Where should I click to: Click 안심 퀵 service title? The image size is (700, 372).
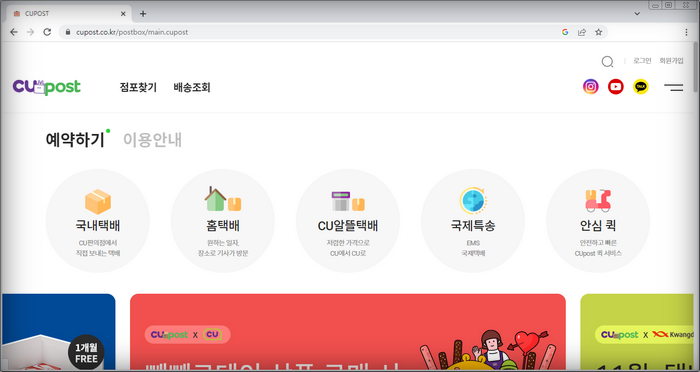pos(598,226)
